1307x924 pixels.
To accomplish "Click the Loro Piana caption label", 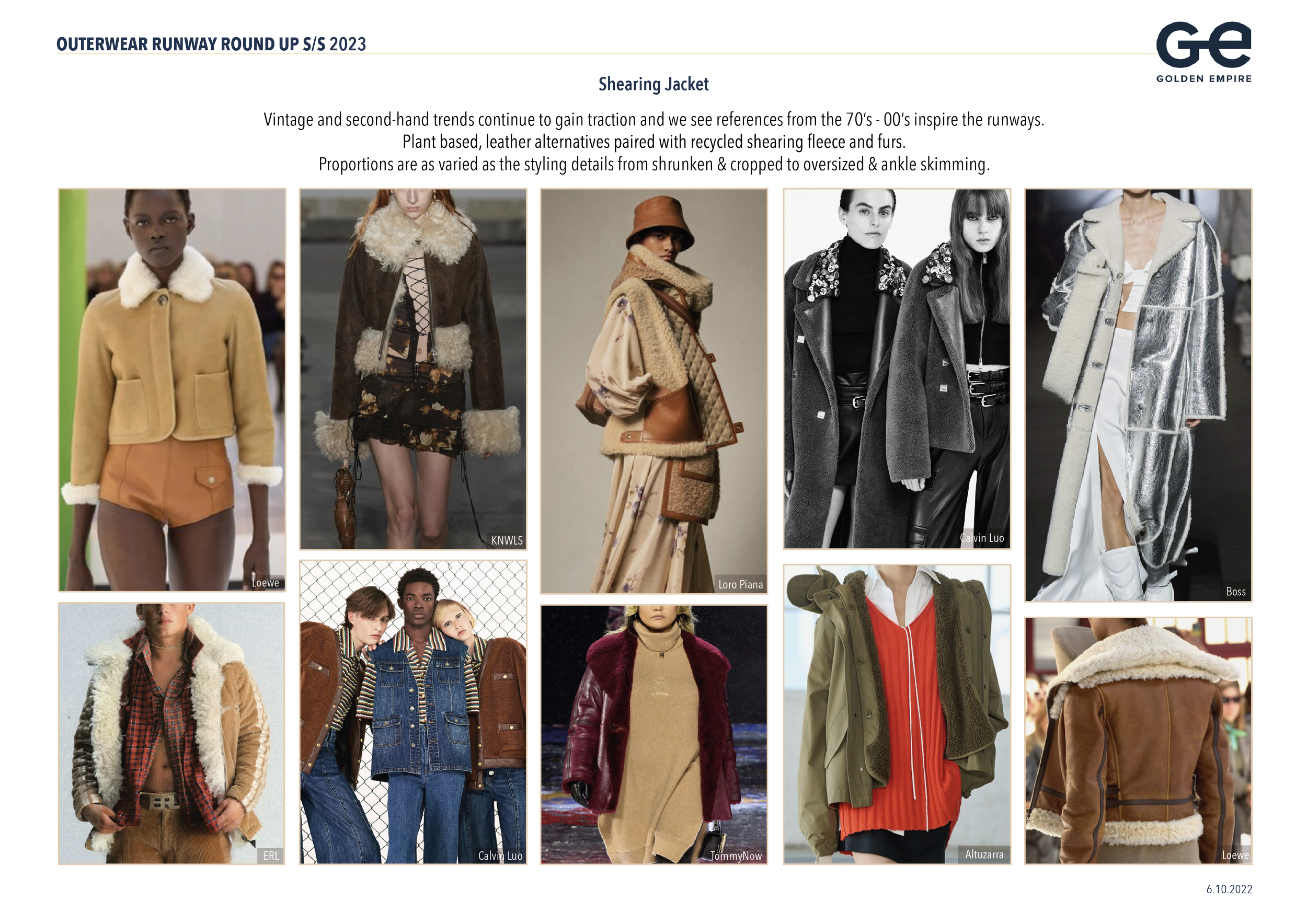I will click(740, 584).
